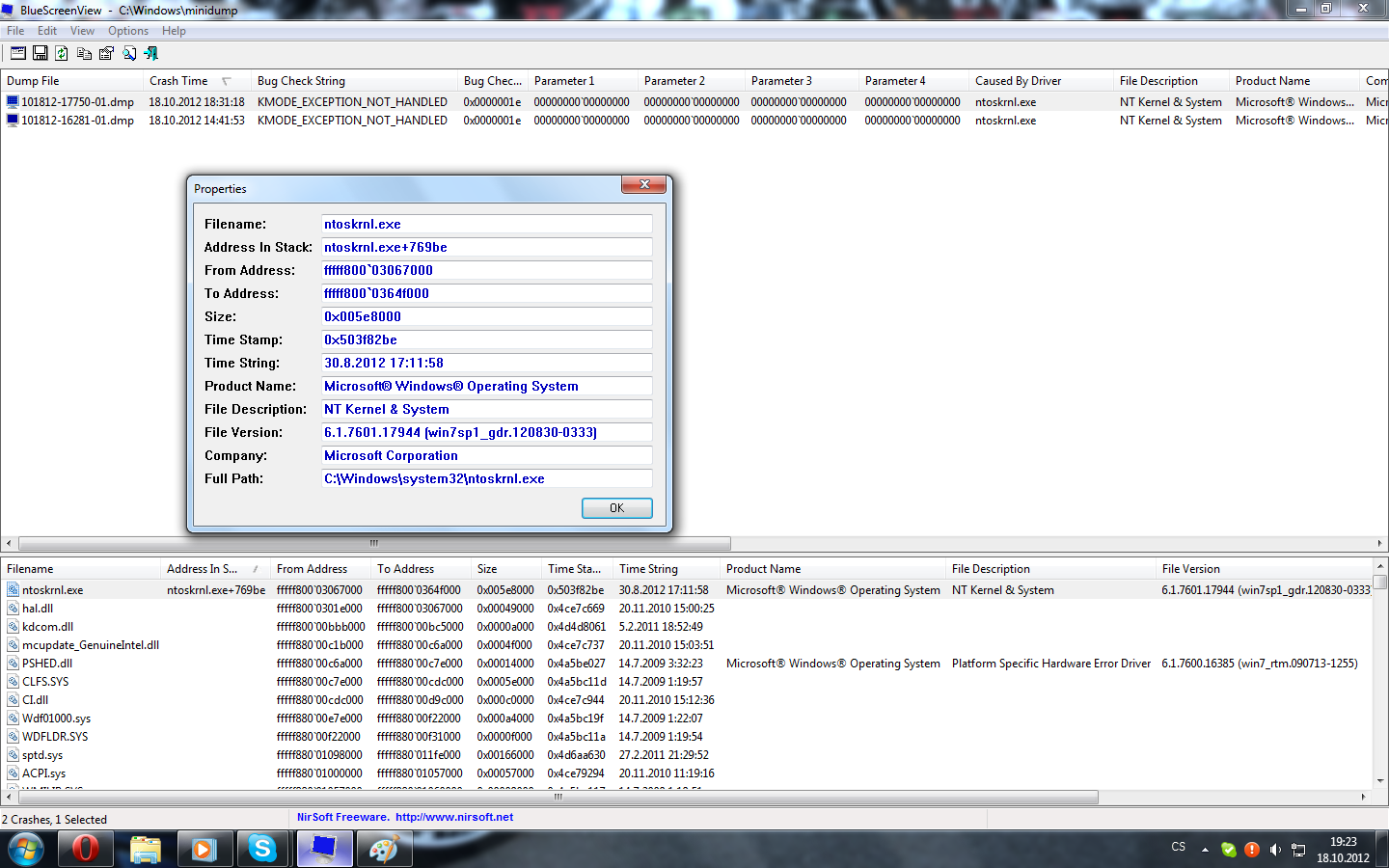The width and height of the screenshot is (1389, 868).
Task: Click the input language CS indicator
Action: tap(1179, 847)
